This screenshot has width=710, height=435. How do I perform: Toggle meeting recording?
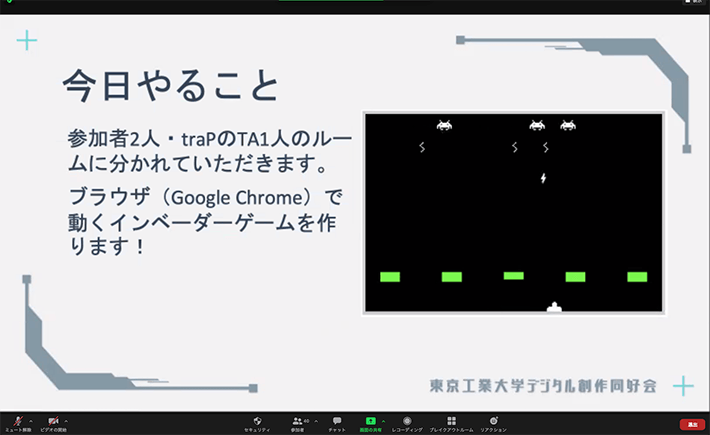coord(407,421)
